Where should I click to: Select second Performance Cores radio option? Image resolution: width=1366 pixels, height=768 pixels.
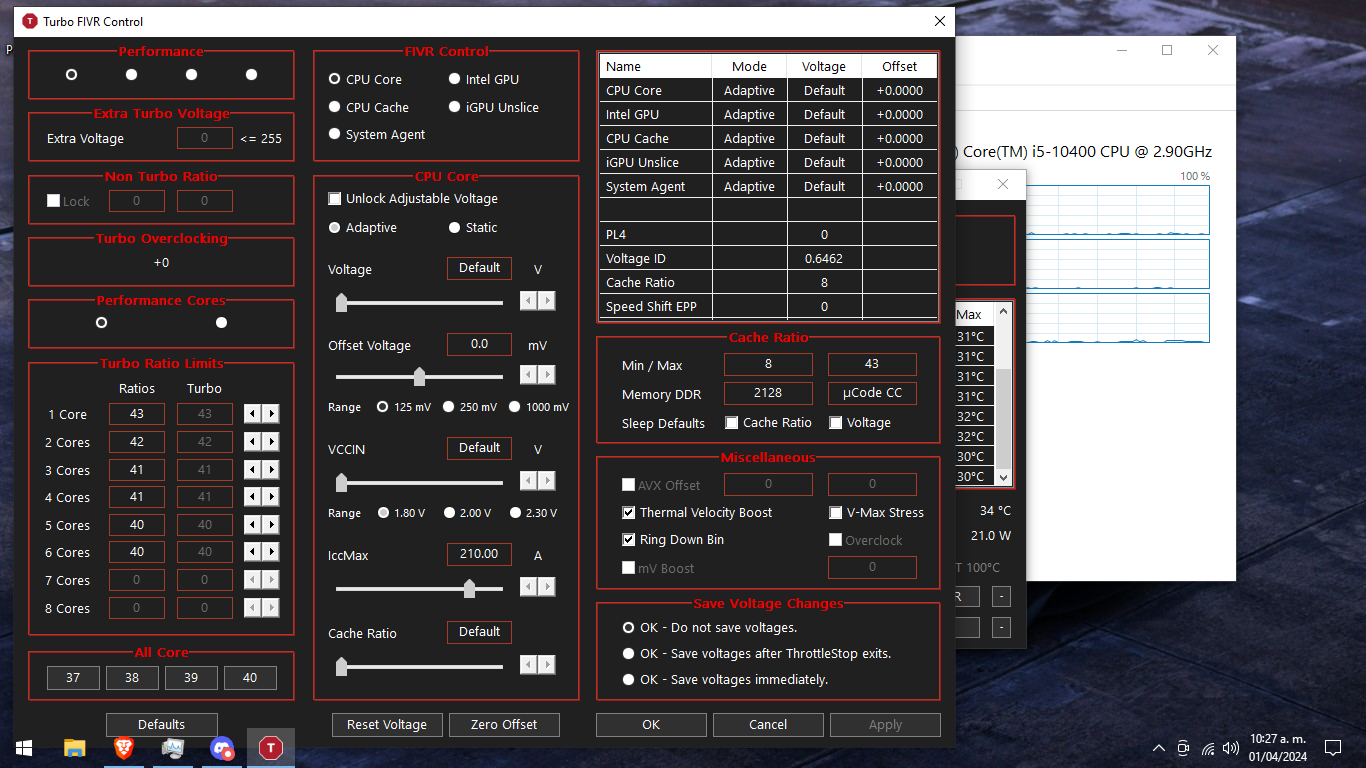tap(221, 322)
